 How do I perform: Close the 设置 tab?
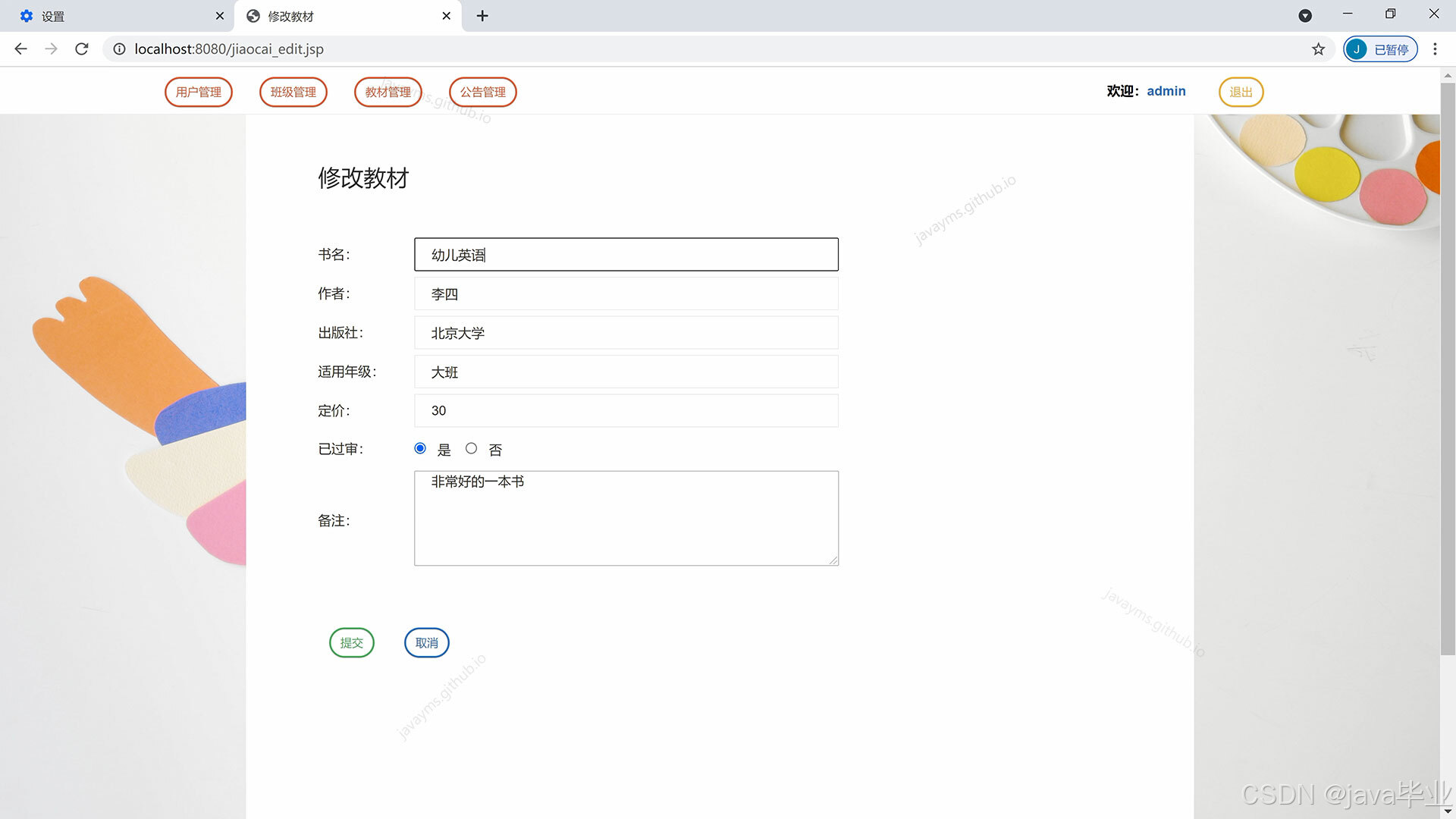(220, 16)
